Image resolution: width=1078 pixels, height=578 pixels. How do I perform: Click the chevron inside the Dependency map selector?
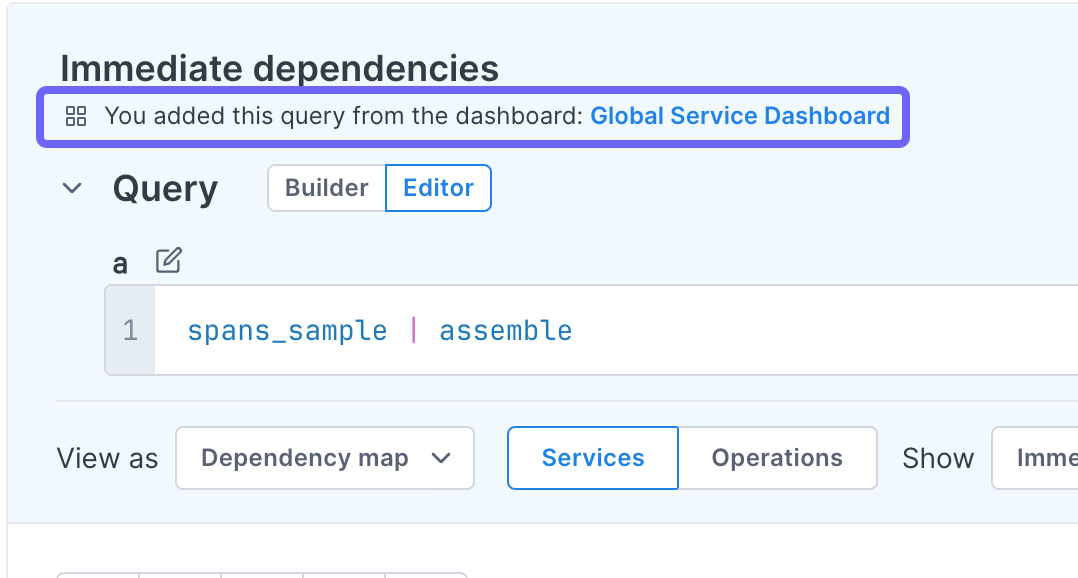(x=442, y=458)
